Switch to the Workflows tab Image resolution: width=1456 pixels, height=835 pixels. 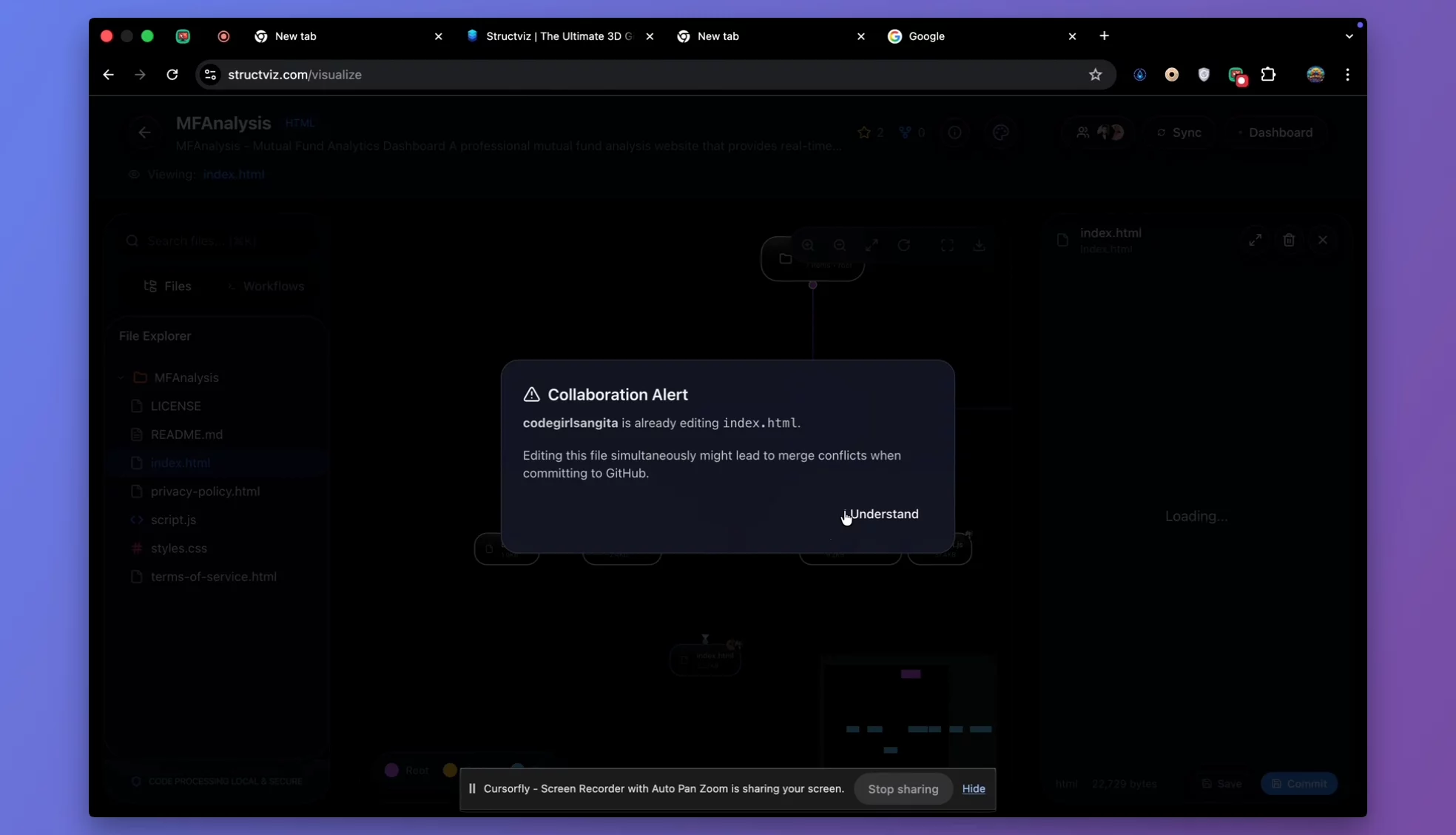[x=266, y=286]
